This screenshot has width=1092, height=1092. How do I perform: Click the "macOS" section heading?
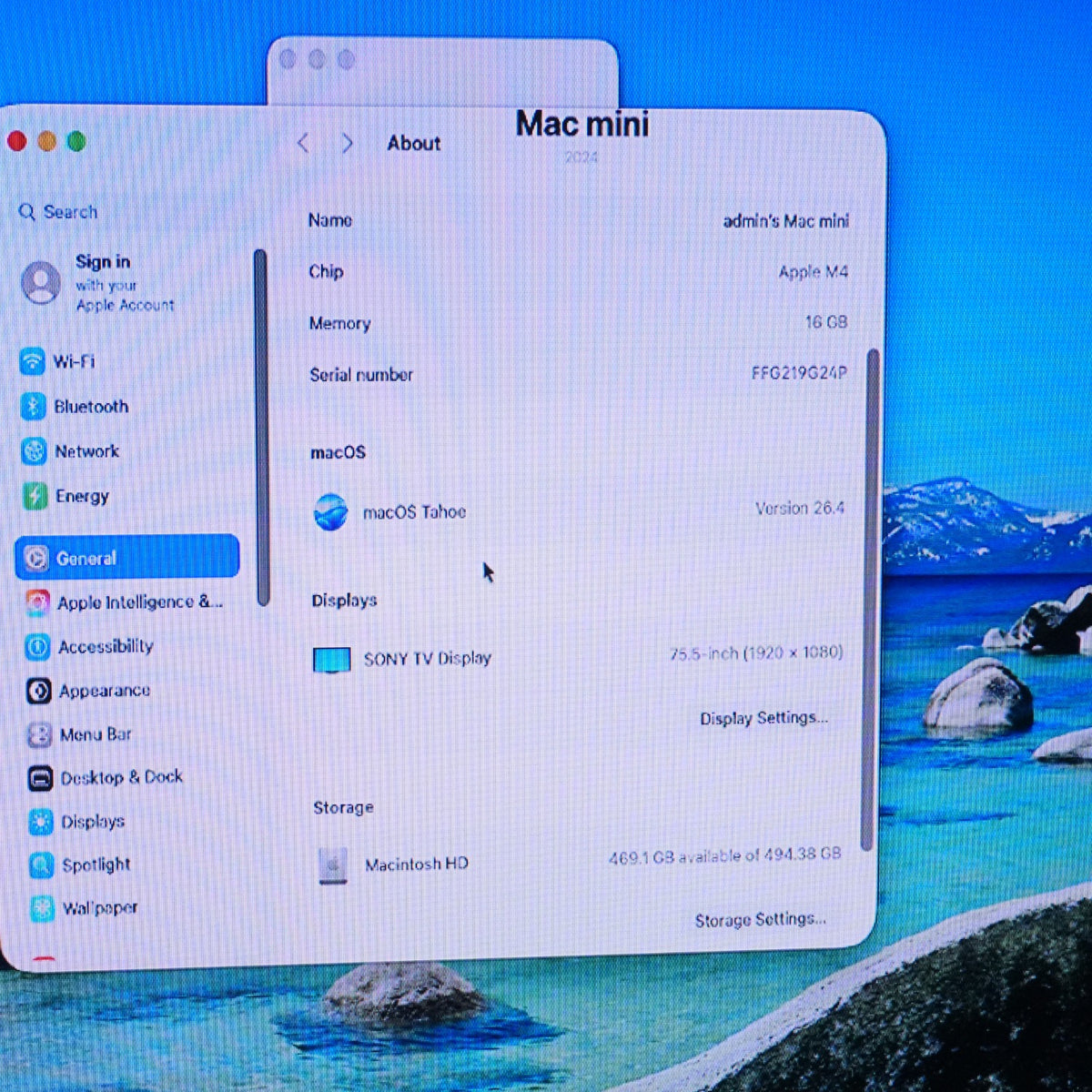[338, 452]
